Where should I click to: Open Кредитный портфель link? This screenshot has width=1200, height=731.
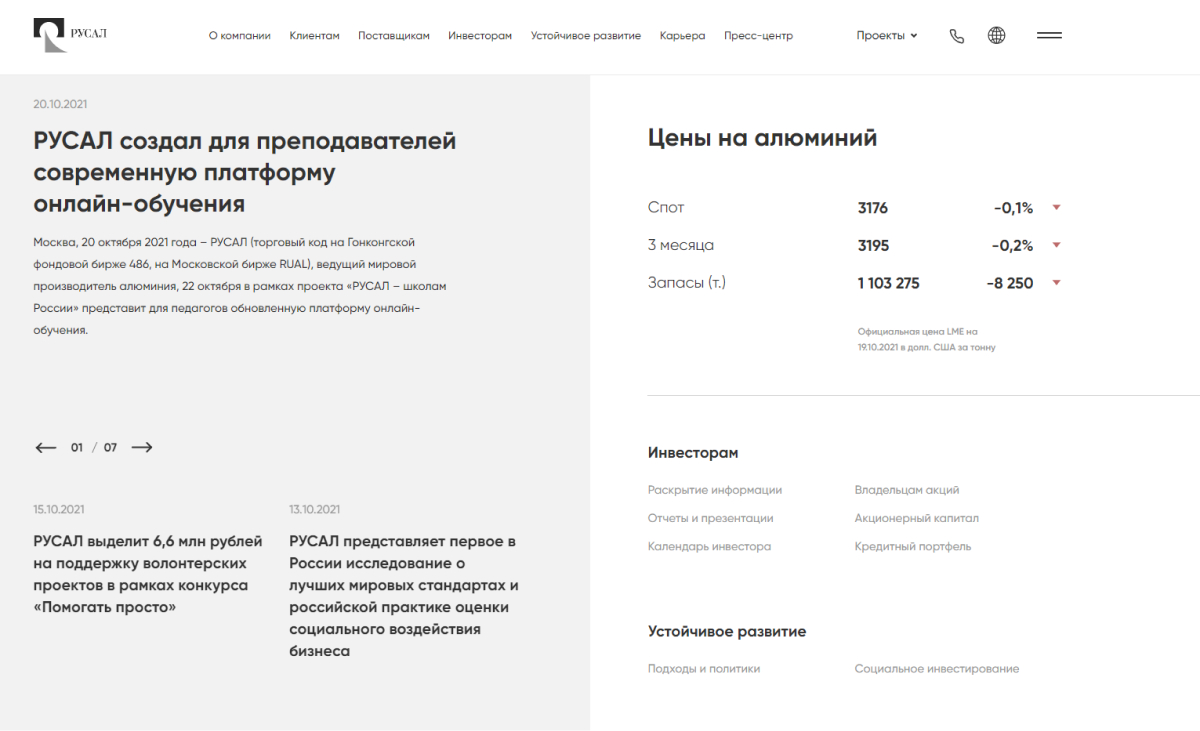(913, 546)
